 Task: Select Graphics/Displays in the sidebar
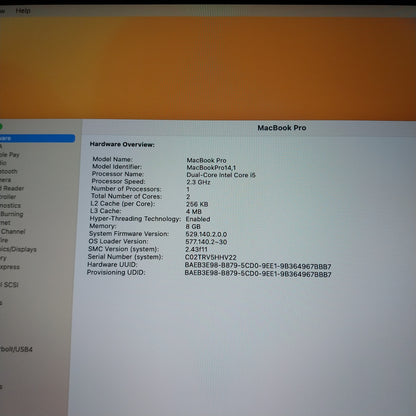point(18,249)
